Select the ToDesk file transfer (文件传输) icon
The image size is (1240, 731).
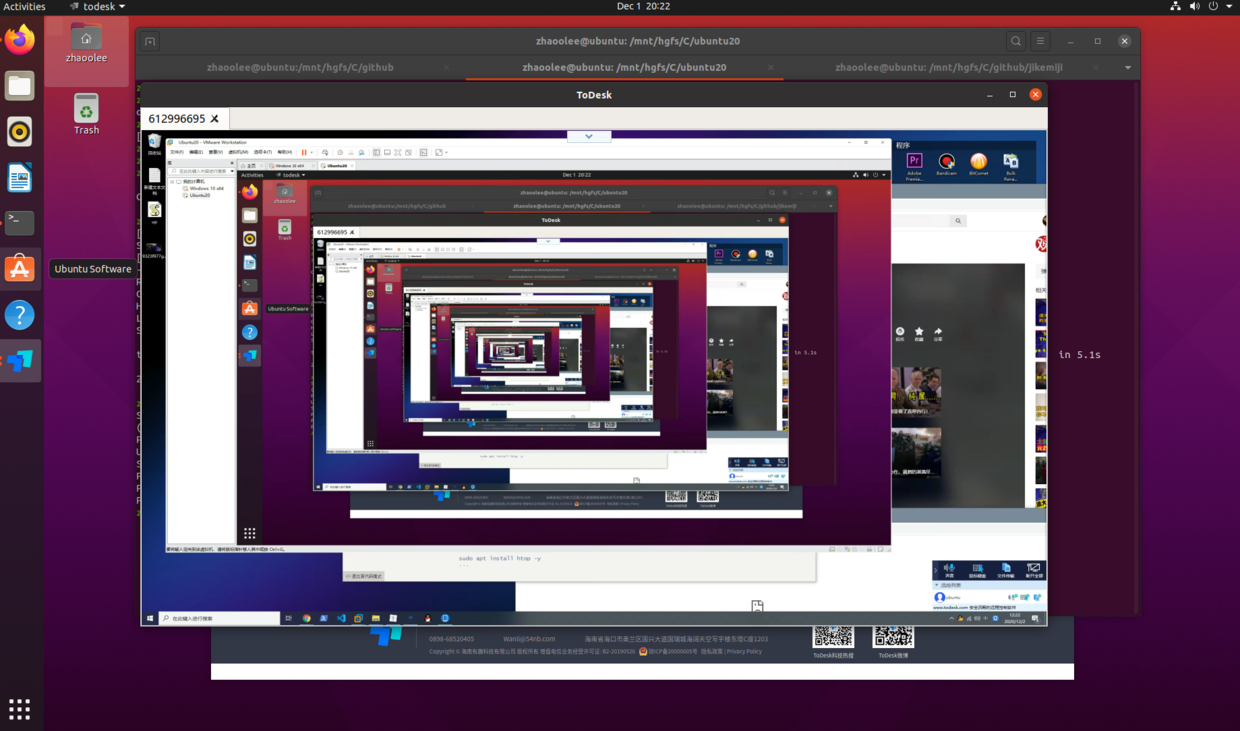tap(1006, 568)
